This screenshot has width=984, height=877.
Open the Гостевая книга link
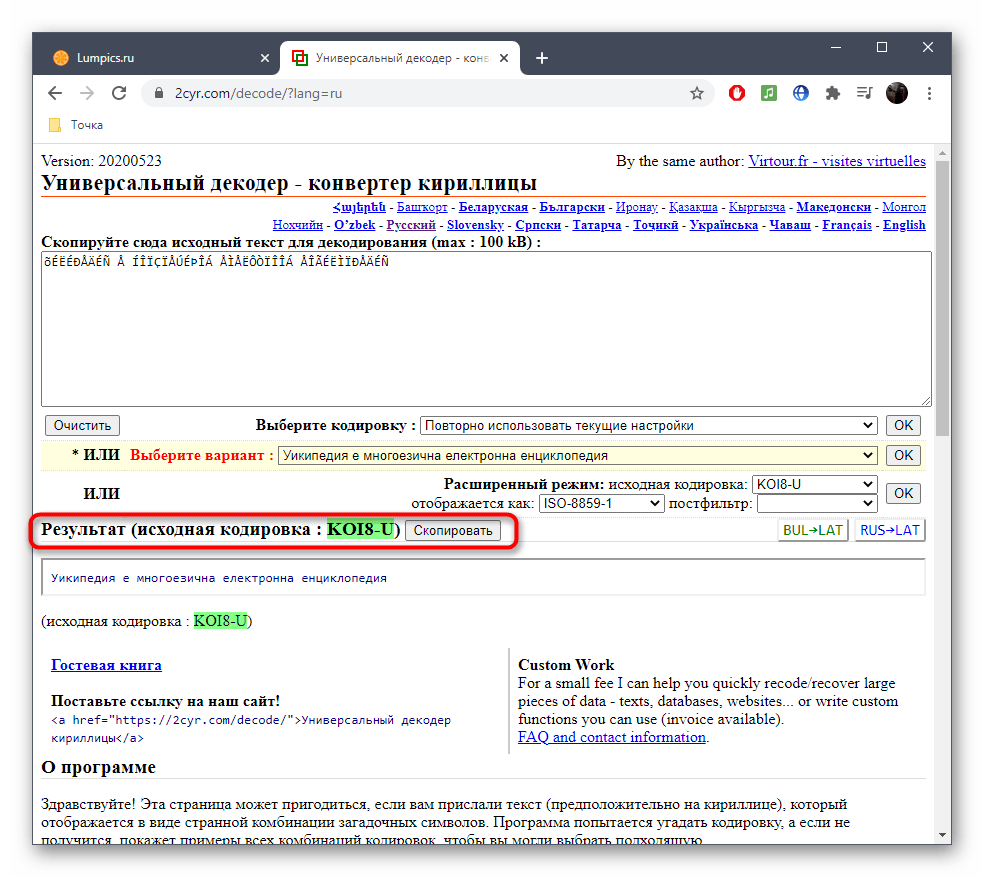[106, 665]
